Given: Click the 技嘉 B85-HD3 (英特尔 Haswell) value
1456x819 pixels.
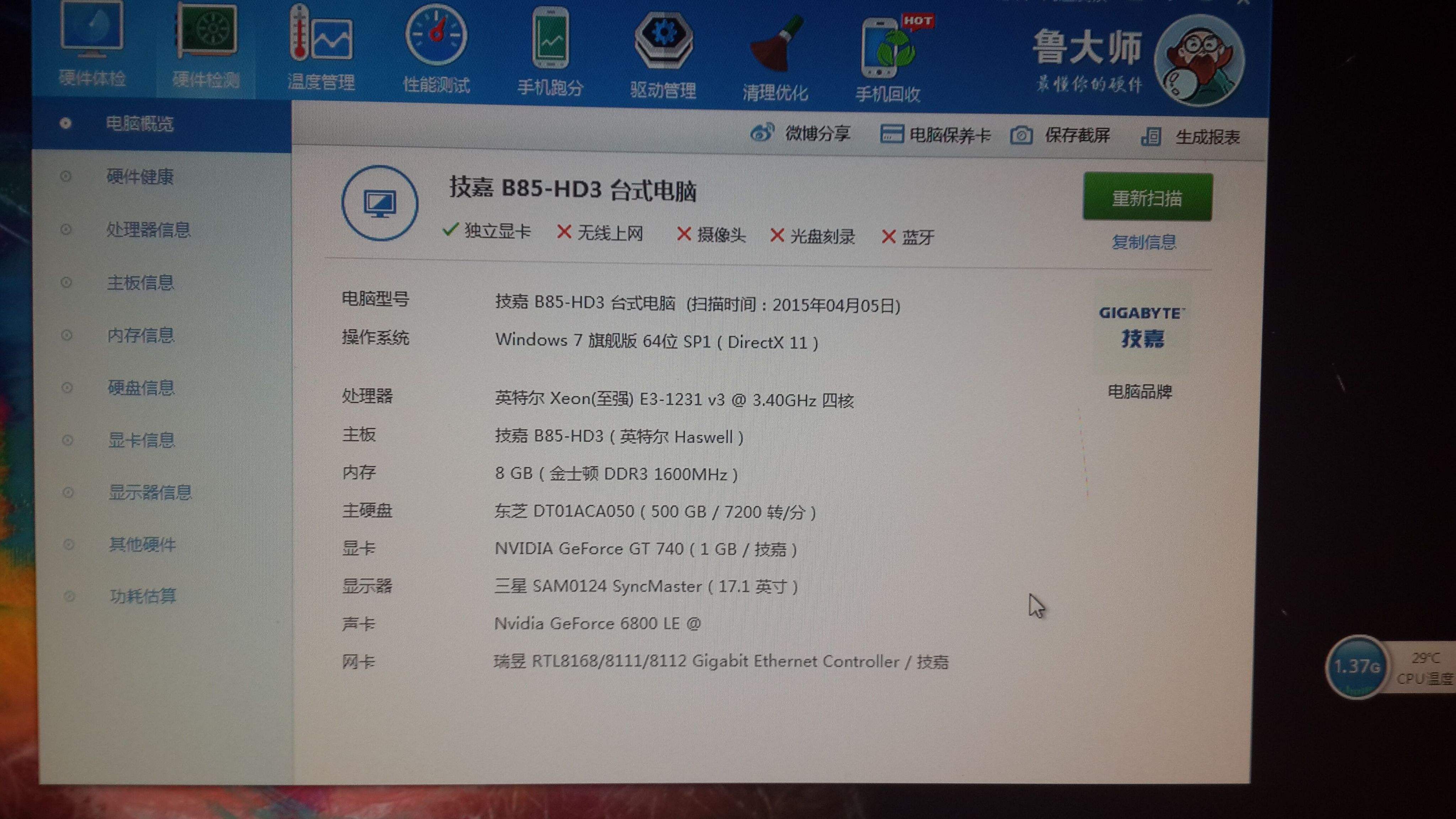Looking at the screenshot, I should [x=619, y=436].
